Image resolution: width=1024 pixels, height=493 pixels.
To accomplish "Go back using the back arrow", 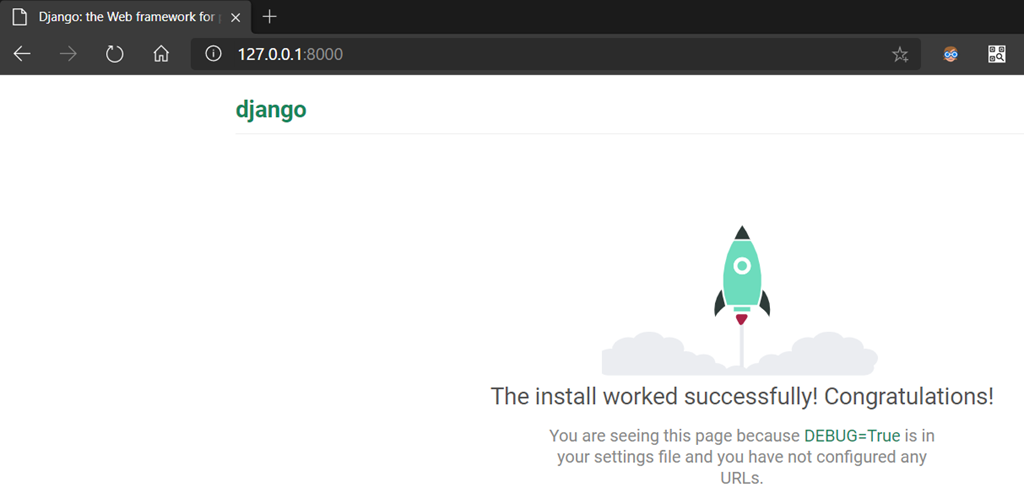I will (x=22, y=54).
